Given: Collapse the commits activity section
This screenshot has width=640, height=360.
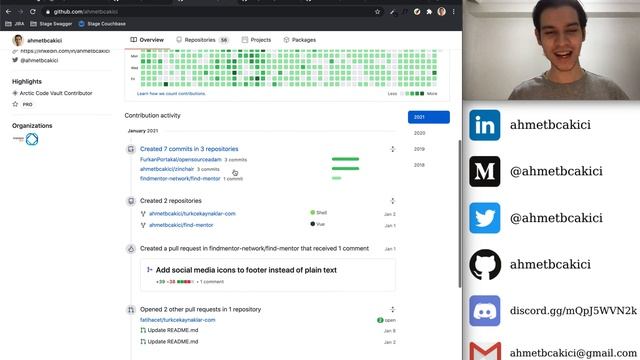Looking at the screenshot, I should pos(392,149).
